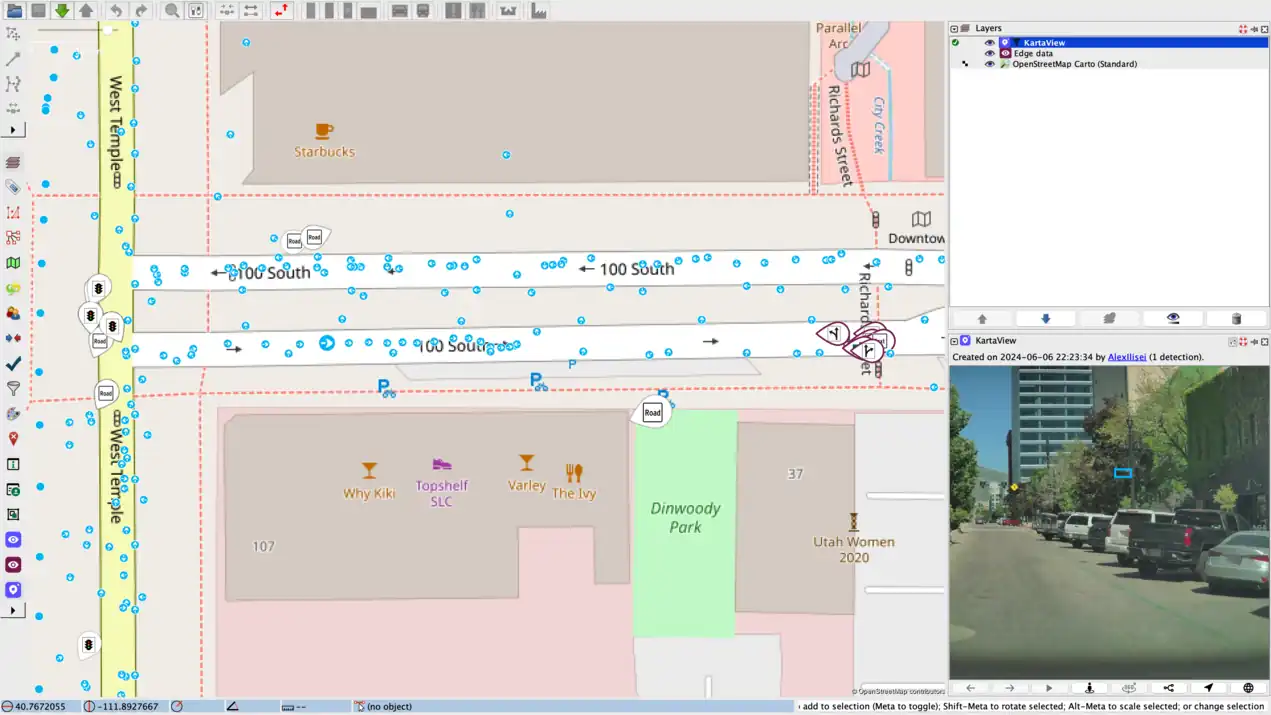
Task: Click the Reverse ways red arrows icon
Action: tap(281, 11)
